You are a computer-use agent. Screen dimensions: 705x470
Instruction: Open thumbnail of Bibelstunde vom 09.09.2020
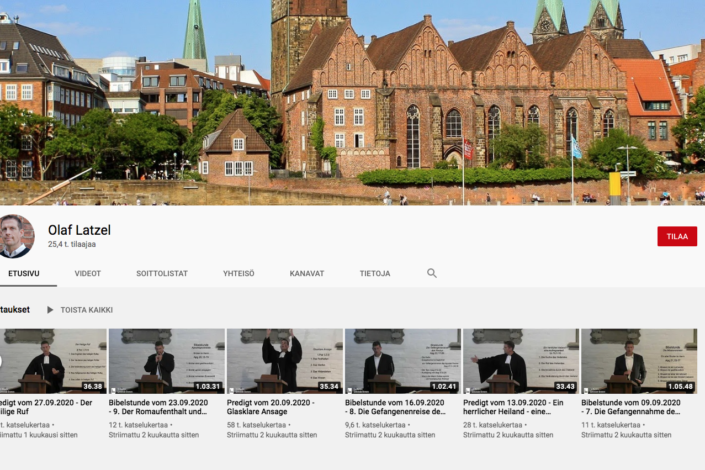(639, 361)
